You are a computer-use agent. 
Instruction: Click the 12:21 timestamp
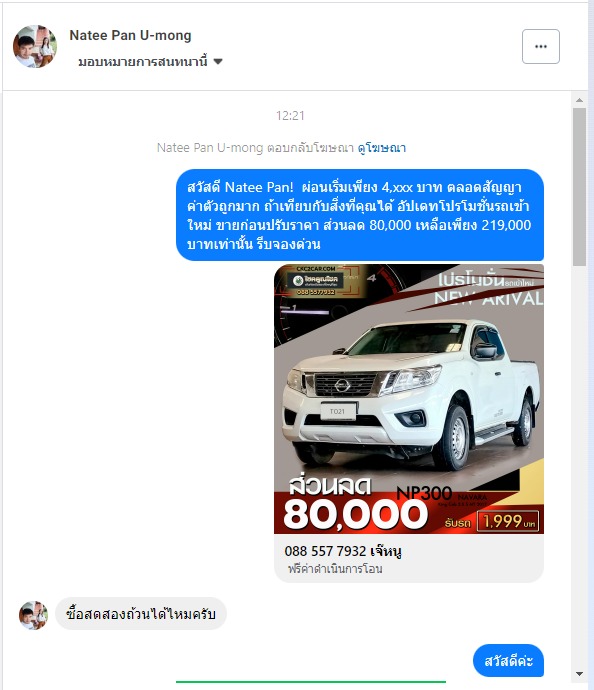click(290, 115)
